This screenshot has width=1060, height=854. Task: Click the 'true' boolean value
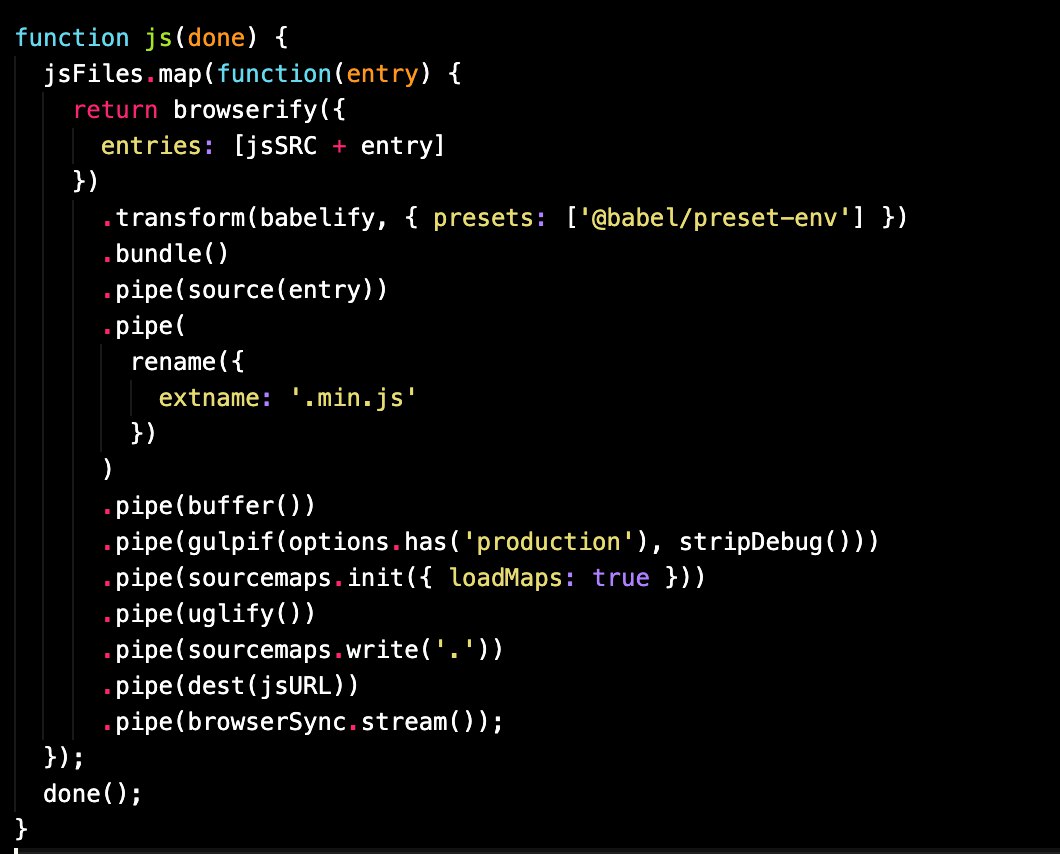tap(621, 578)
